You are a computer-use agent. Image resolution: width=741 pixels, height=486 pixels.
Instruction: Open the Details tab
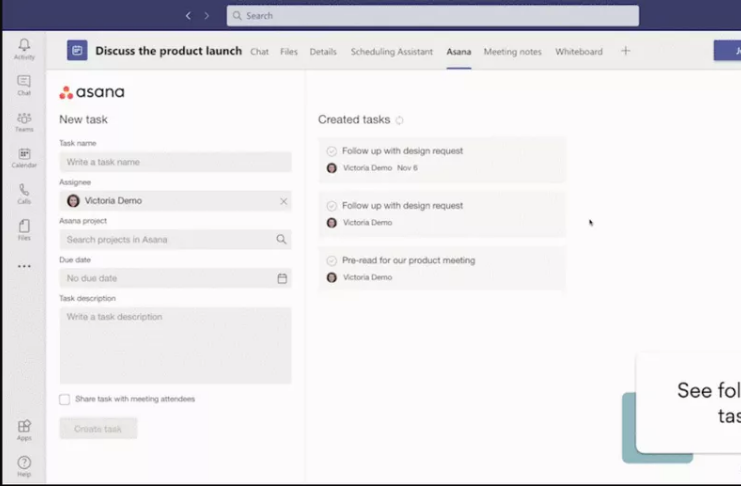323,52
